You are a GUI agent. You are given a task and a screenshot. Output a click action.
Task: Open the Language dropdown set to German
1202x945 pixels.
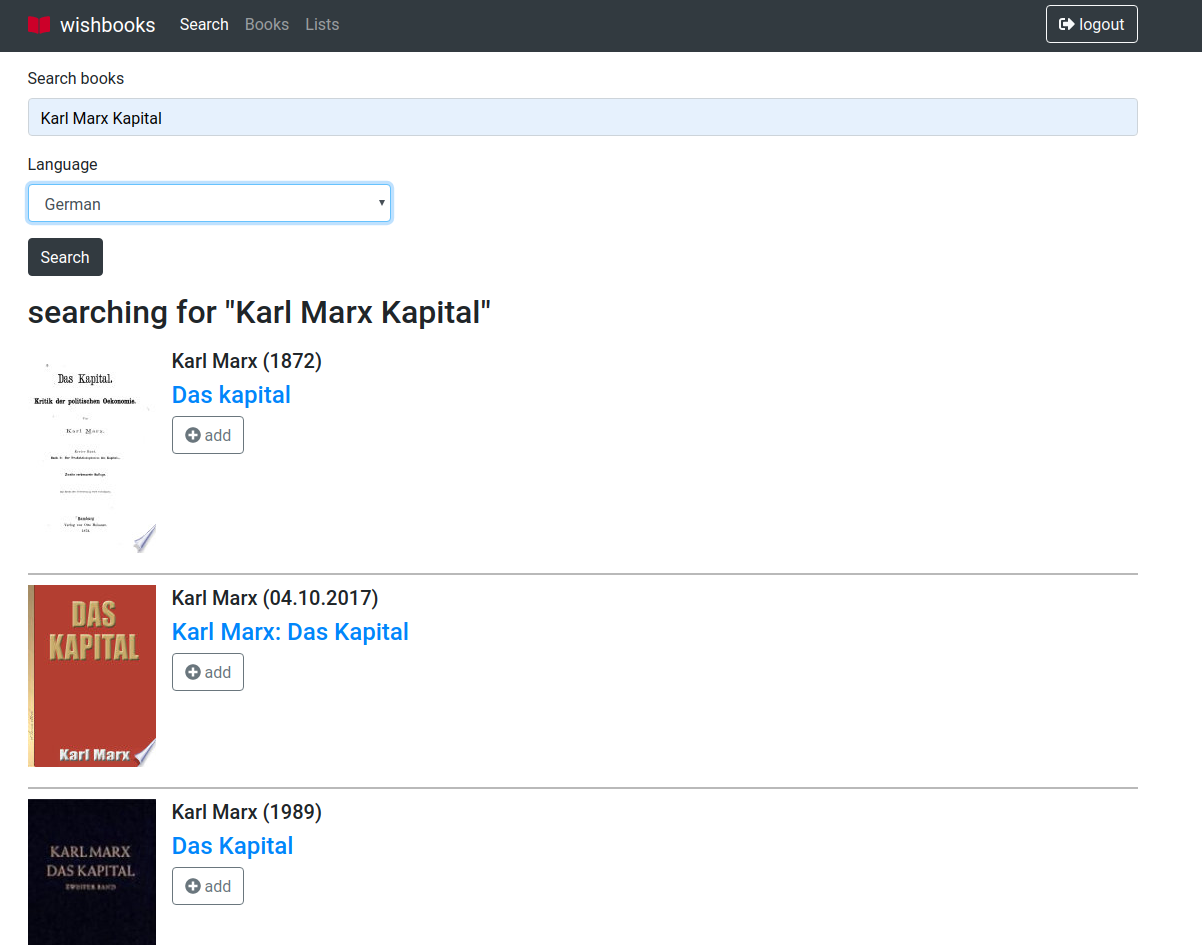209,203
